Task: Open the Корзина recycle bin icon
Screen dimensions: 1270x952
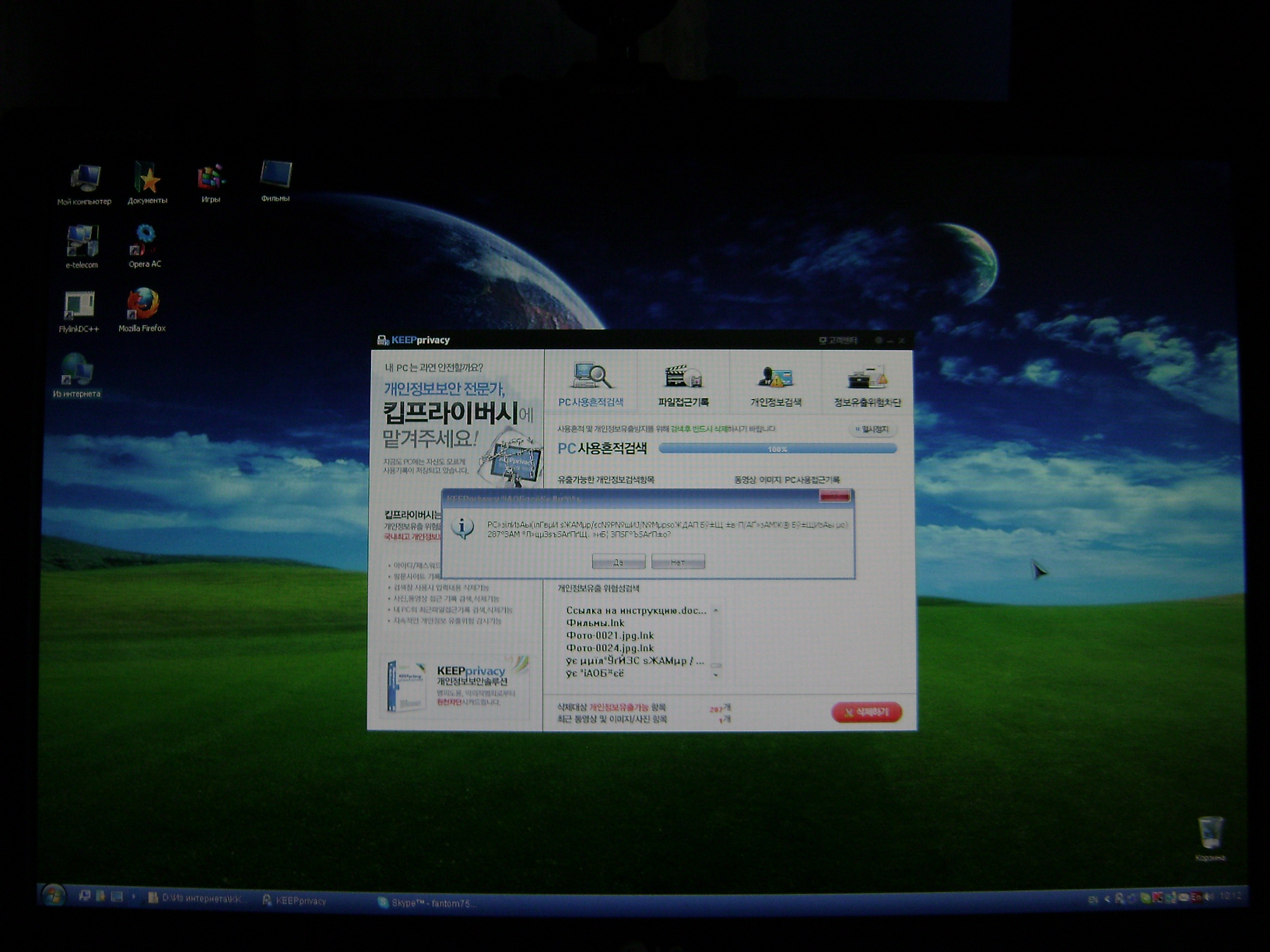Action: coord(1210,838)
